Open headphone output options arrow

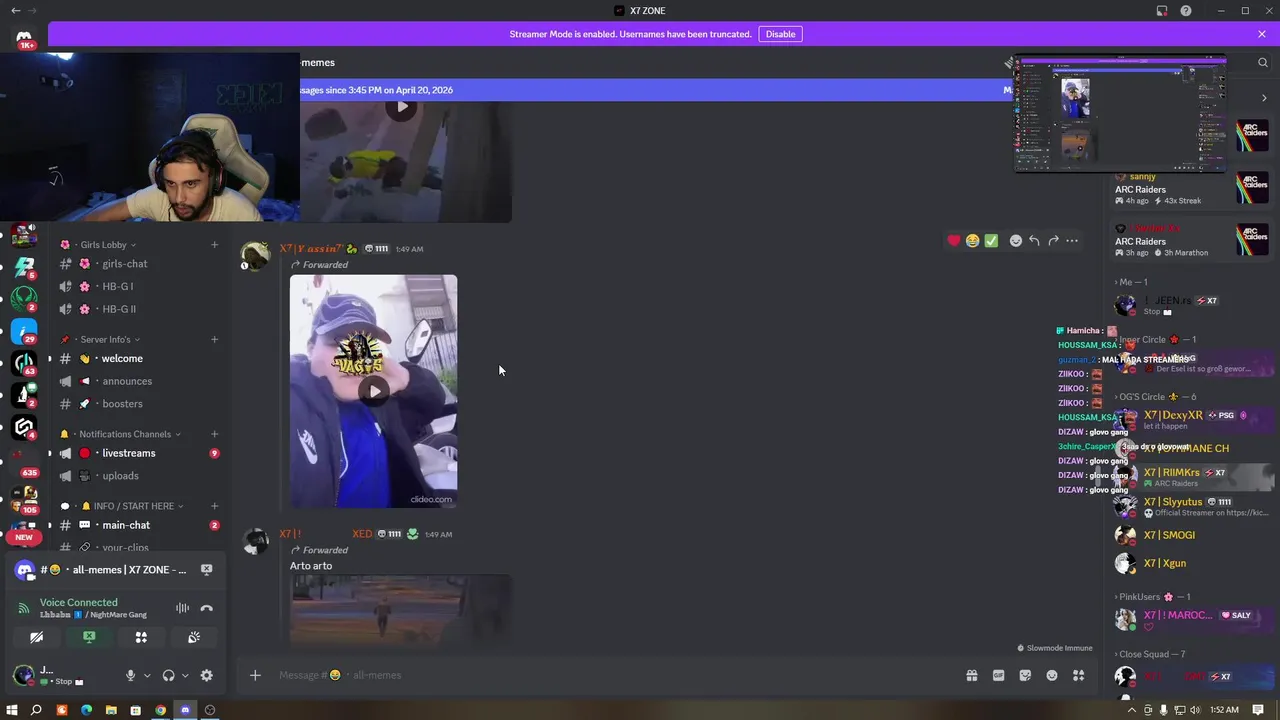click(185, 675)
